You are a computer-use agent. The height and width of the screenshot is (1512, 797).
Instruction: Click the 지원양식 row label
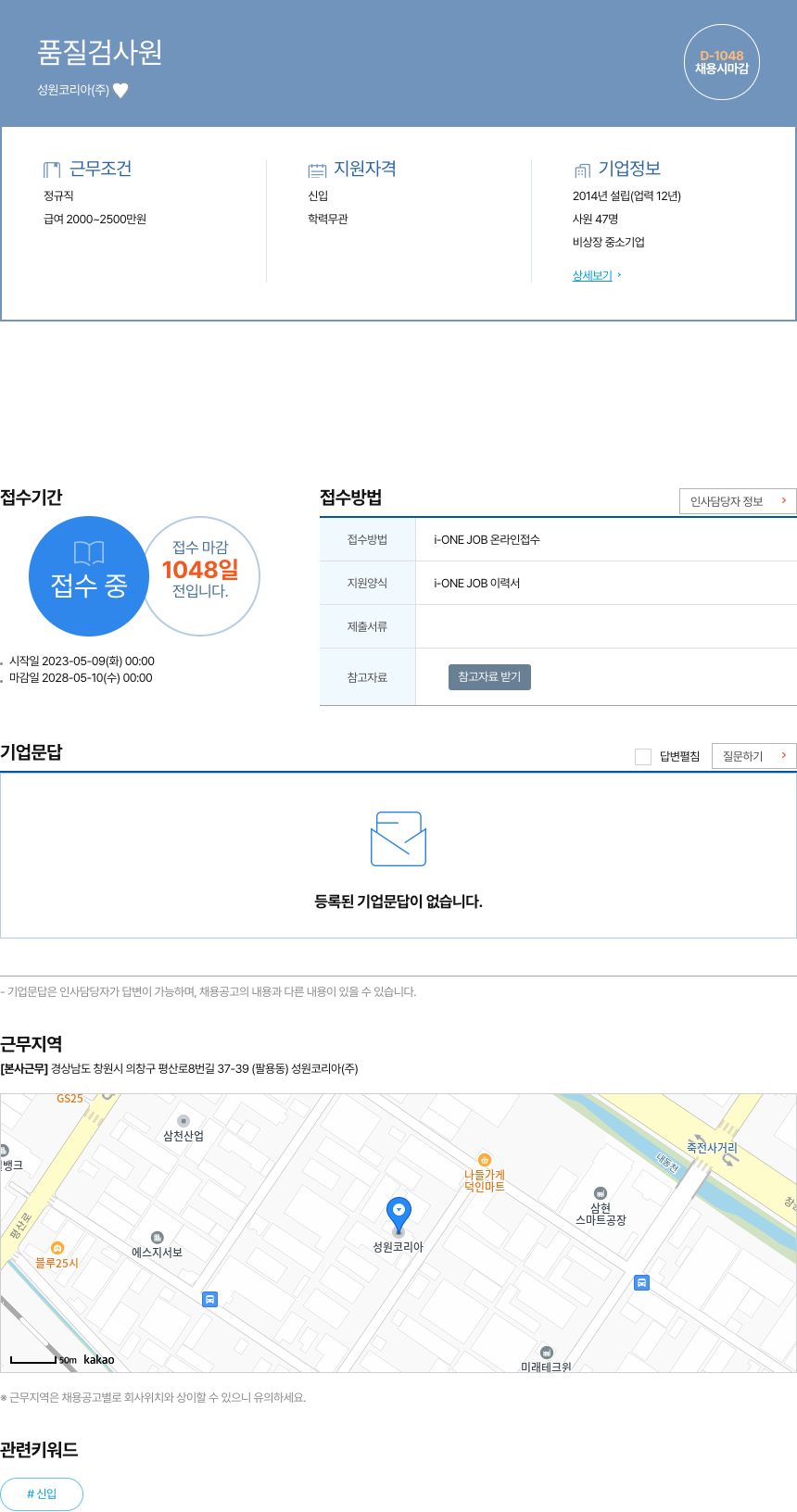click(x=368, y=584)
